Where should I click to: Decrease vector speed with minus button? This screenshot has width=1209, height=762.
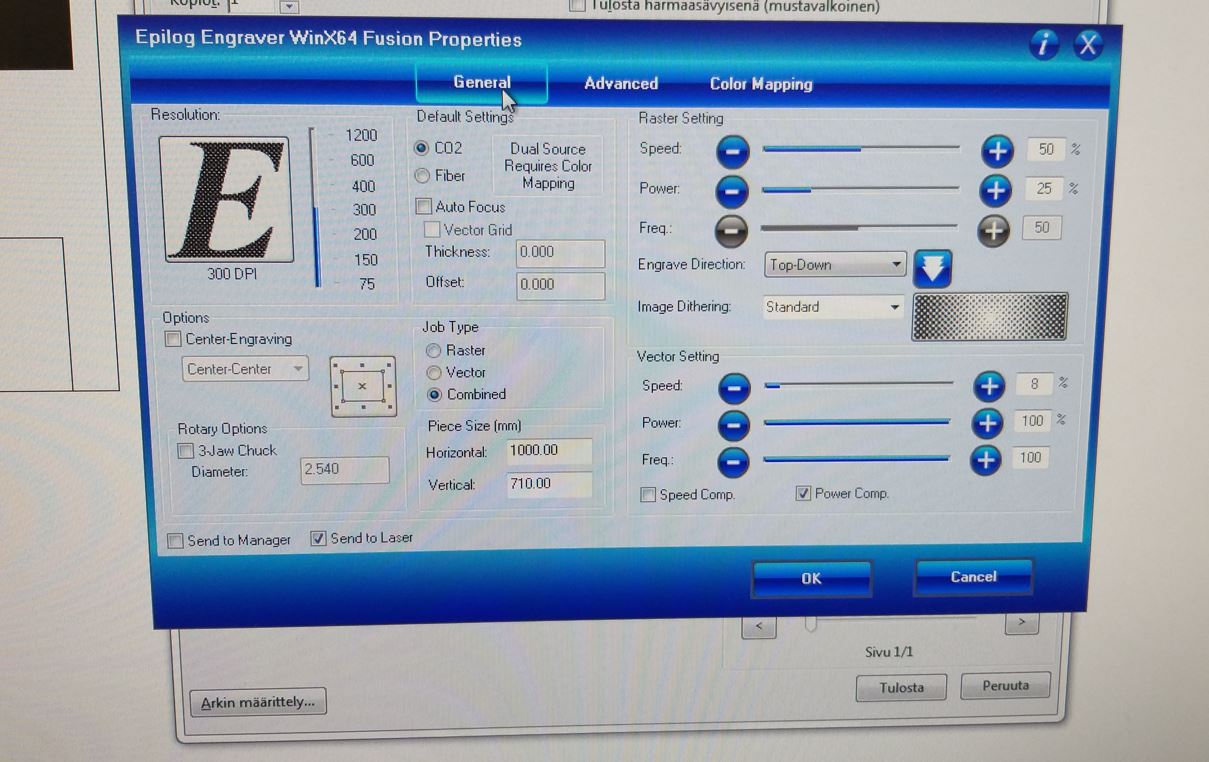click(x=734, y=387)
